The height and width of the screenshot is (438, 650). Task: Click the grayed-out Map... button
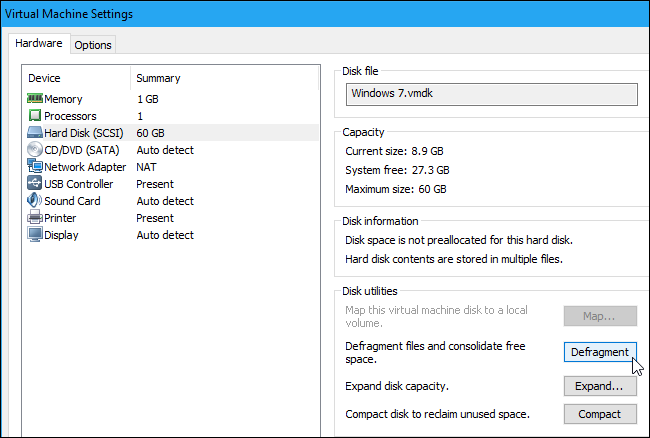click(x=599, y=317)
